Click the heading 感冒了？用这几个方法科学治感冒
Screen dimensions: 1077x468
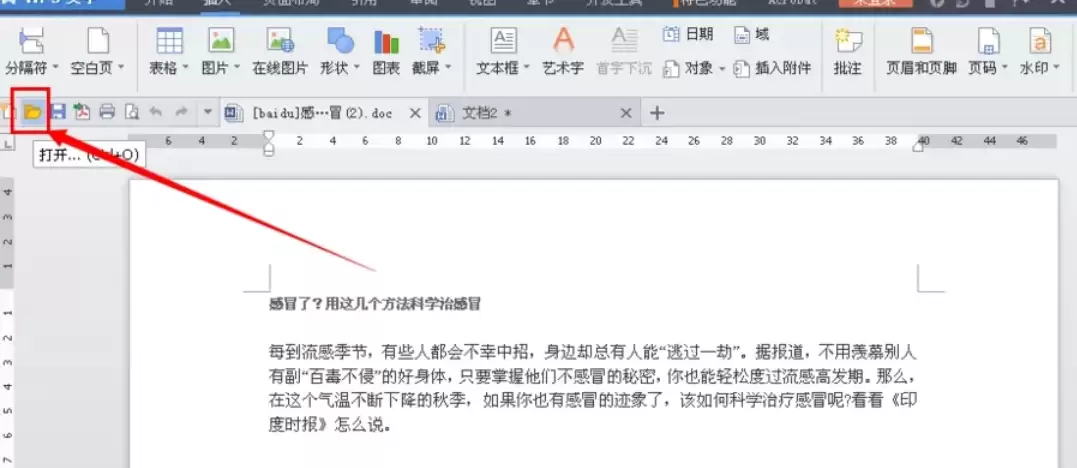(x=374, y=304)
